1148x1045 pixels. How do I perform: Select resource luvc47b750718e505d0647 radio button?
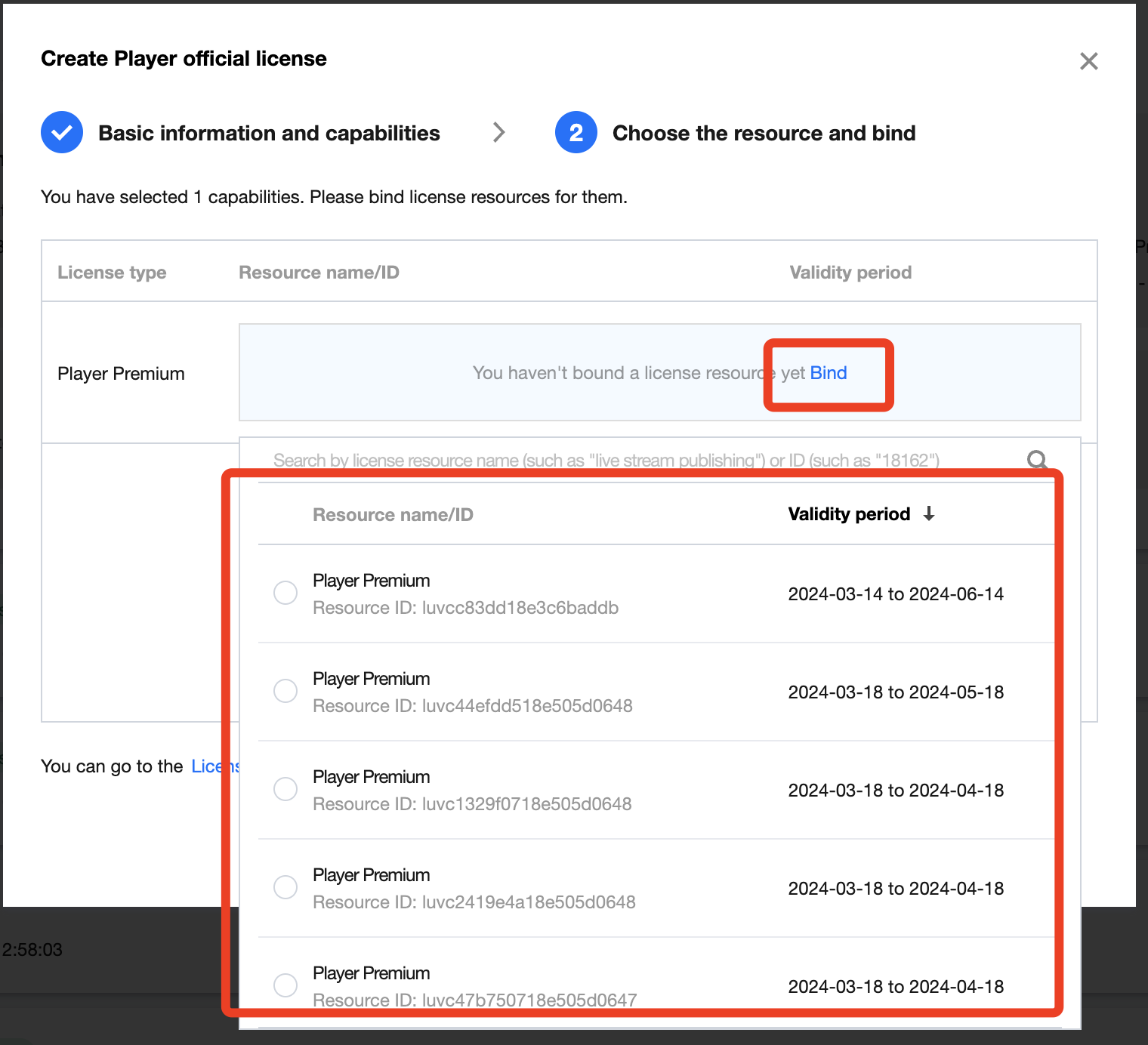coord(285,985)
